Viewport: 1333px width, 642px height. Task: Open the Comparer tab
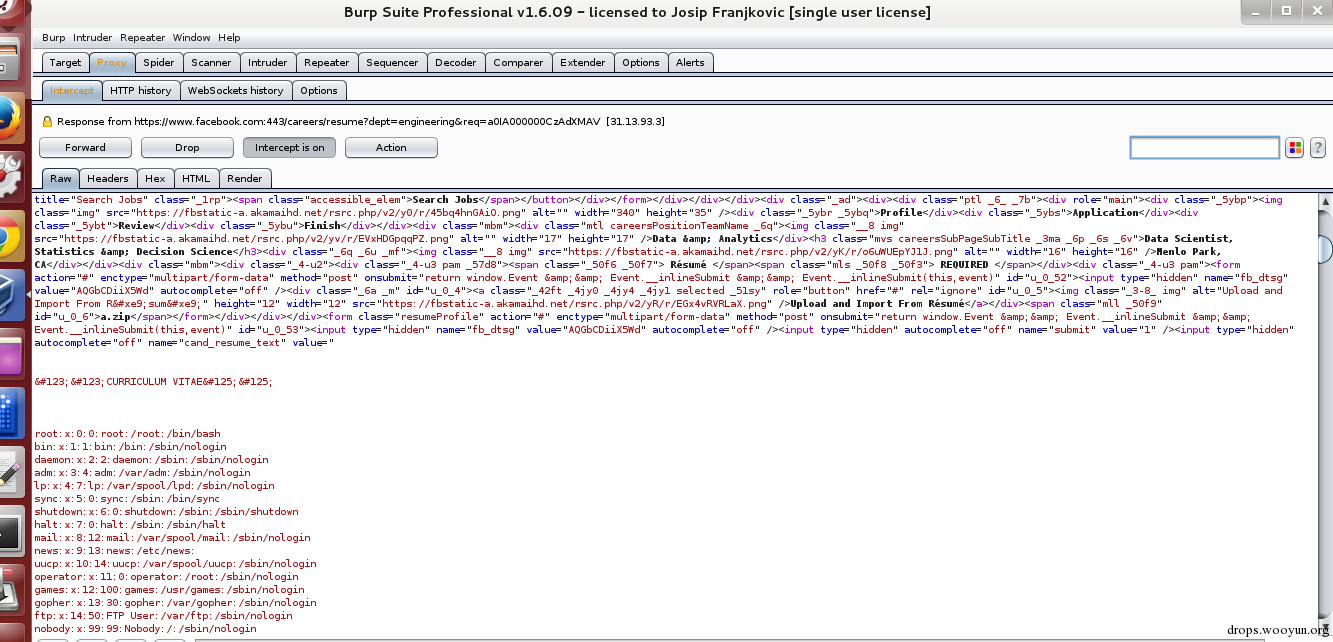[x=519, y=62]
